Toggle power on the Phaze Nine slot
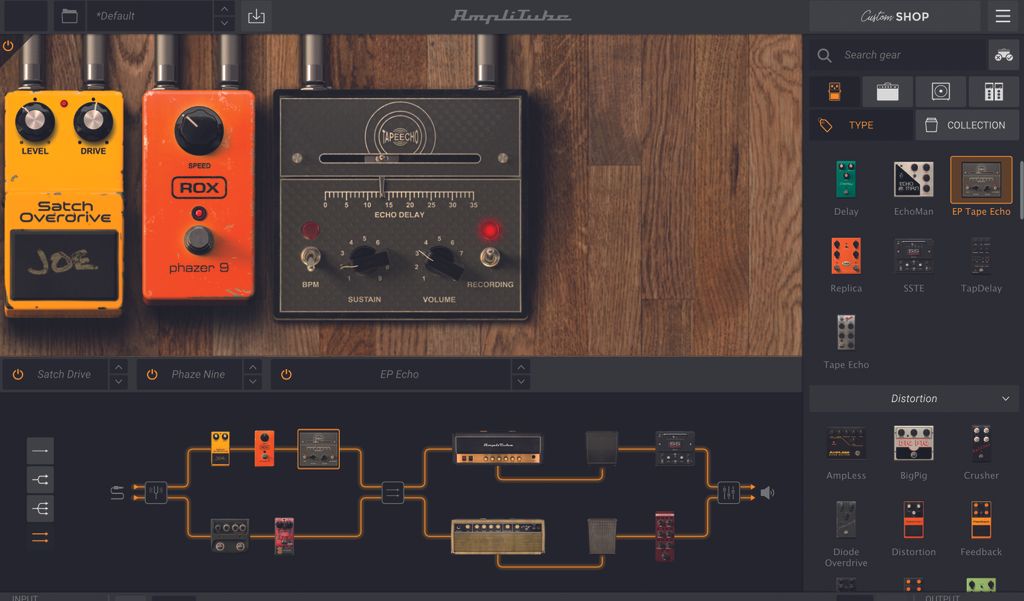The width and height of the screenshot is (1024, 601). (150, 374)
